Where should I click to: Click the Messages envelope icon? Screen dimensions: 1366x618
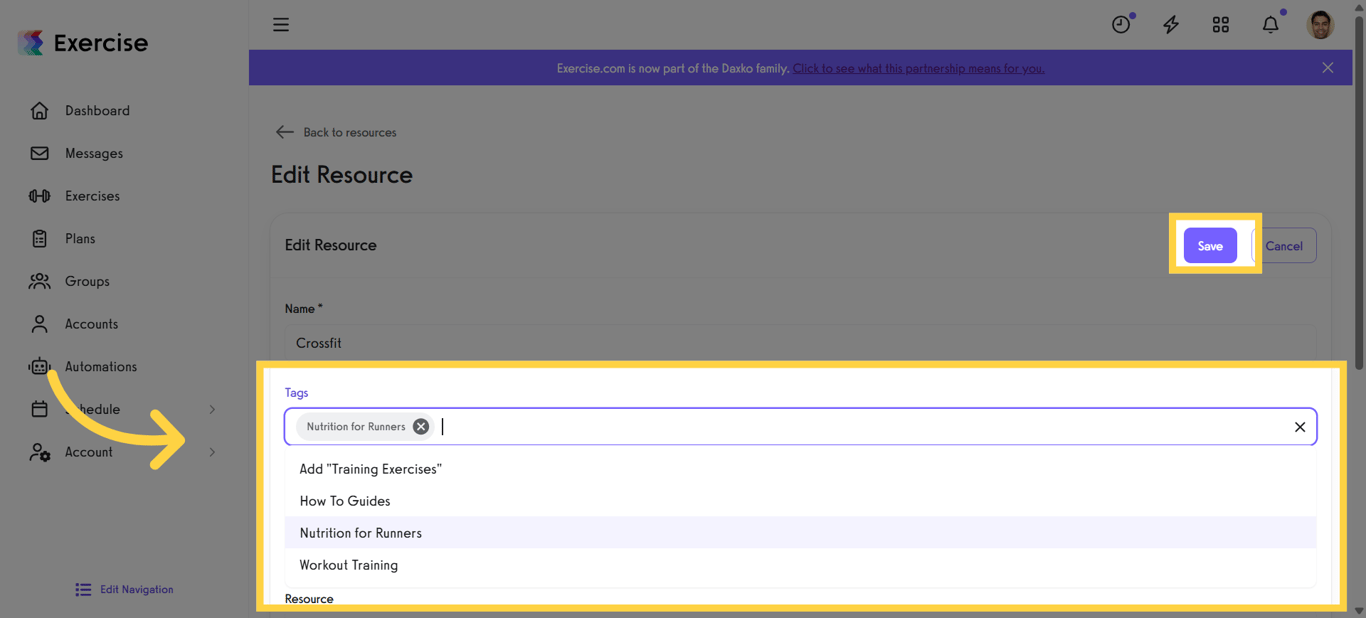click(x=39, y=154)
